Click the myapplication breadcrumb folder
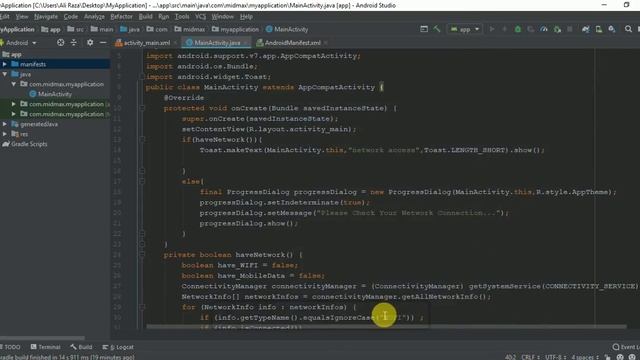 [235, 29]
